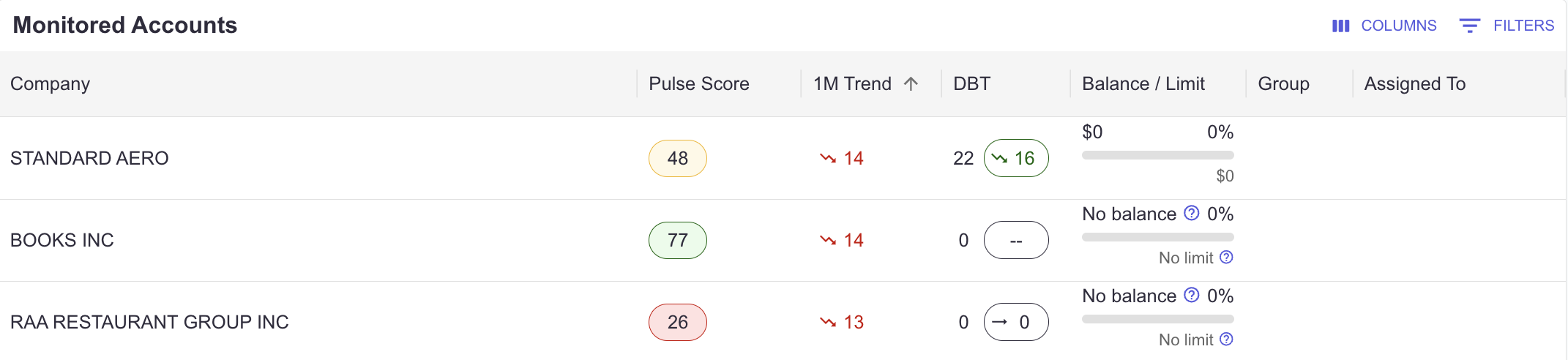This screenshot has width=1568, height=360.
Task: Sort by DBT column header
Action: click(x=971, y=83)
